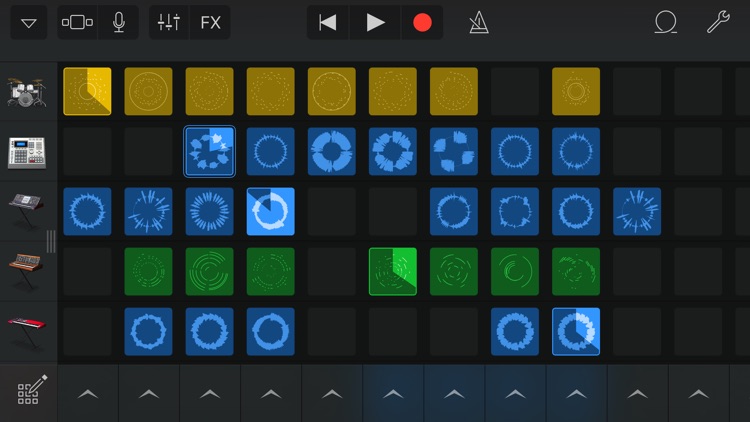Image resolution: width=750 pixels, height=422 pixels.
Task: Open the mixer track controls icon
Action: click(x=169, y=22)
